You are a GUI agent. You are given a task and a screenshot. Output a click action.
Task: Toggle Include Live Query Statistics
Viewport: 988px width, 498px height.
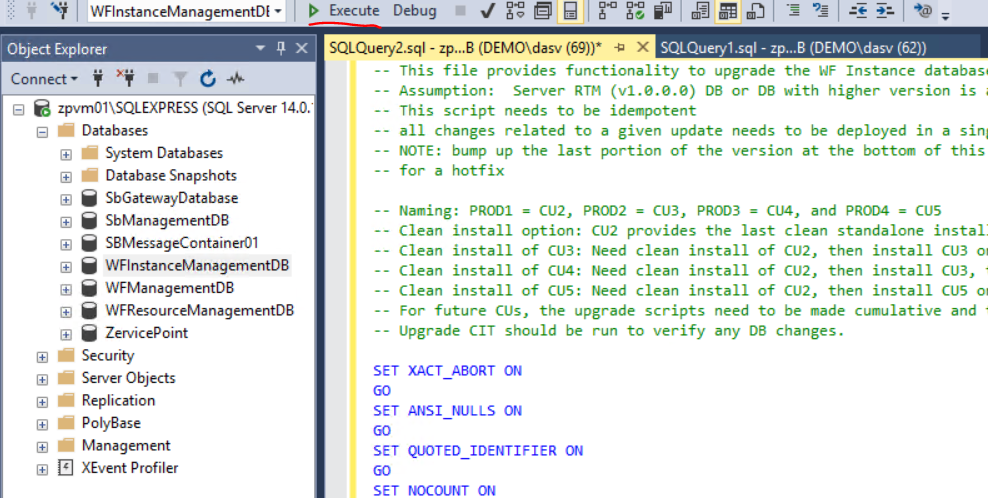point(635,11)
